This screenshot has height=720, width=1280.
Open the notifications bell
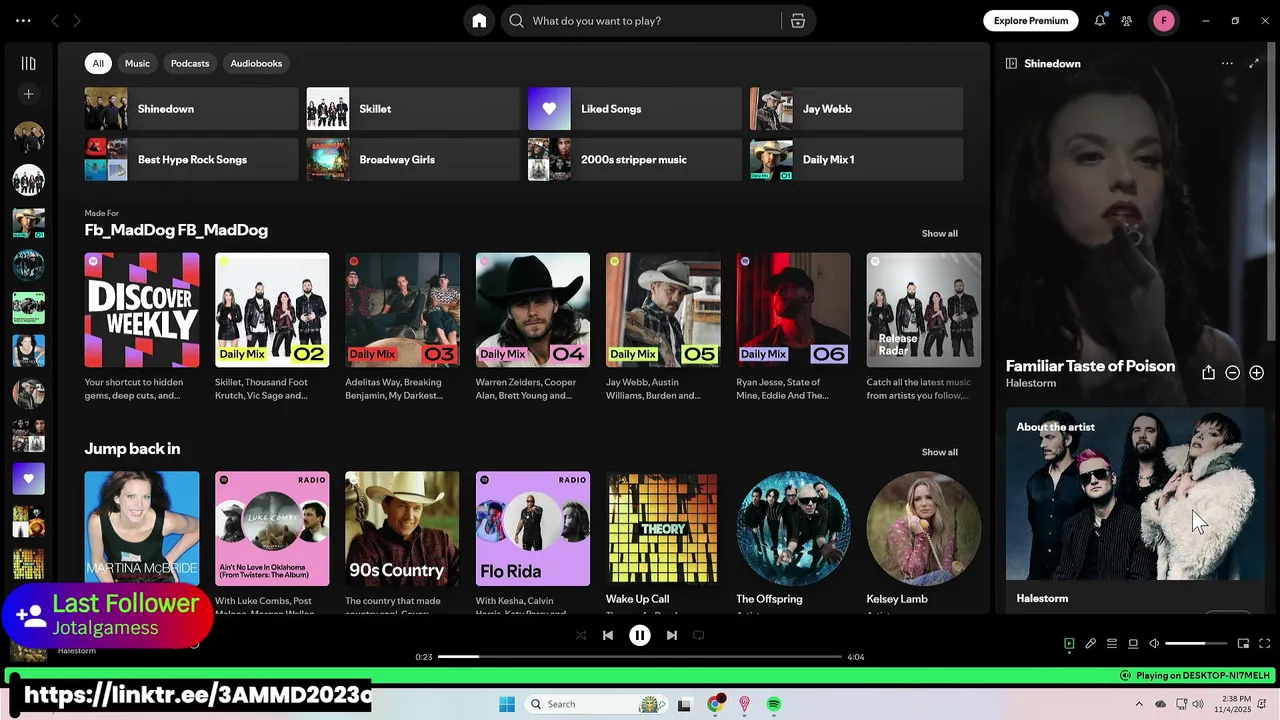[1100, 21]
